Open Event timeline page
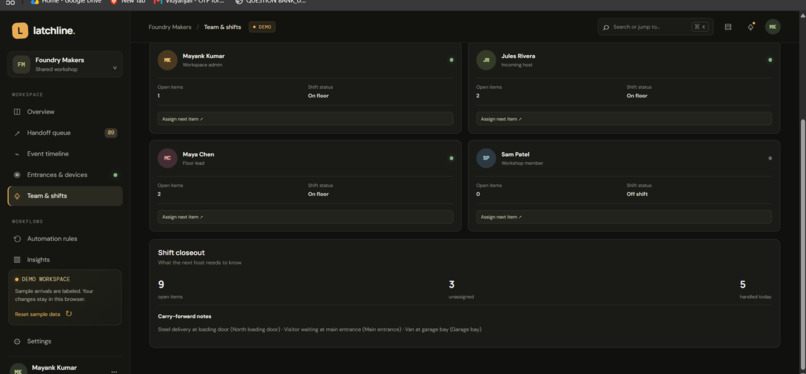 tap(65, 154)
